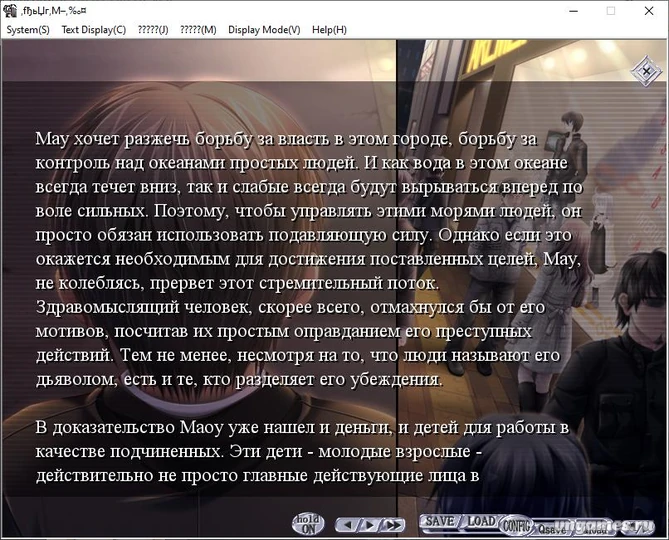
Task: Click the SAVE button
Action: [439, 521]
